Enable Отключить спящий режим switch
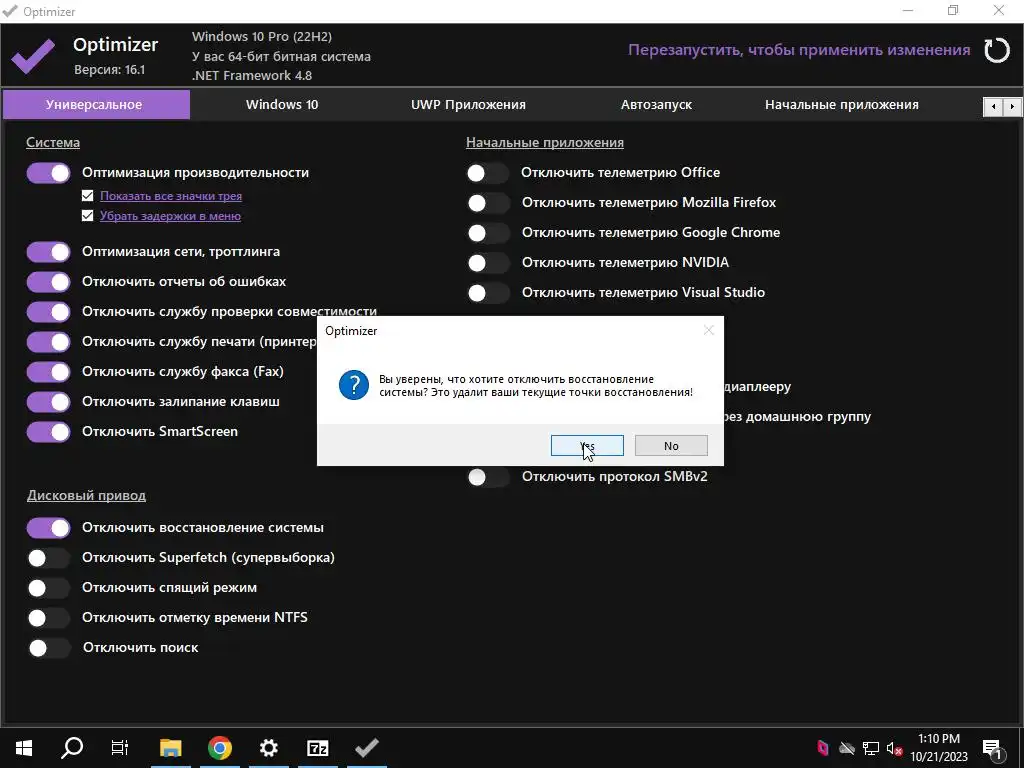1024x768 pixels. point(48,588)
